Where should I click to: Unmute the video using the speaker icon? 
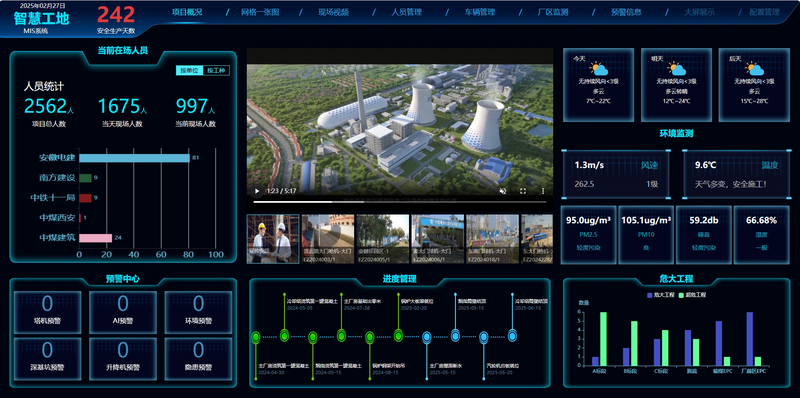(x=503, y=191)
